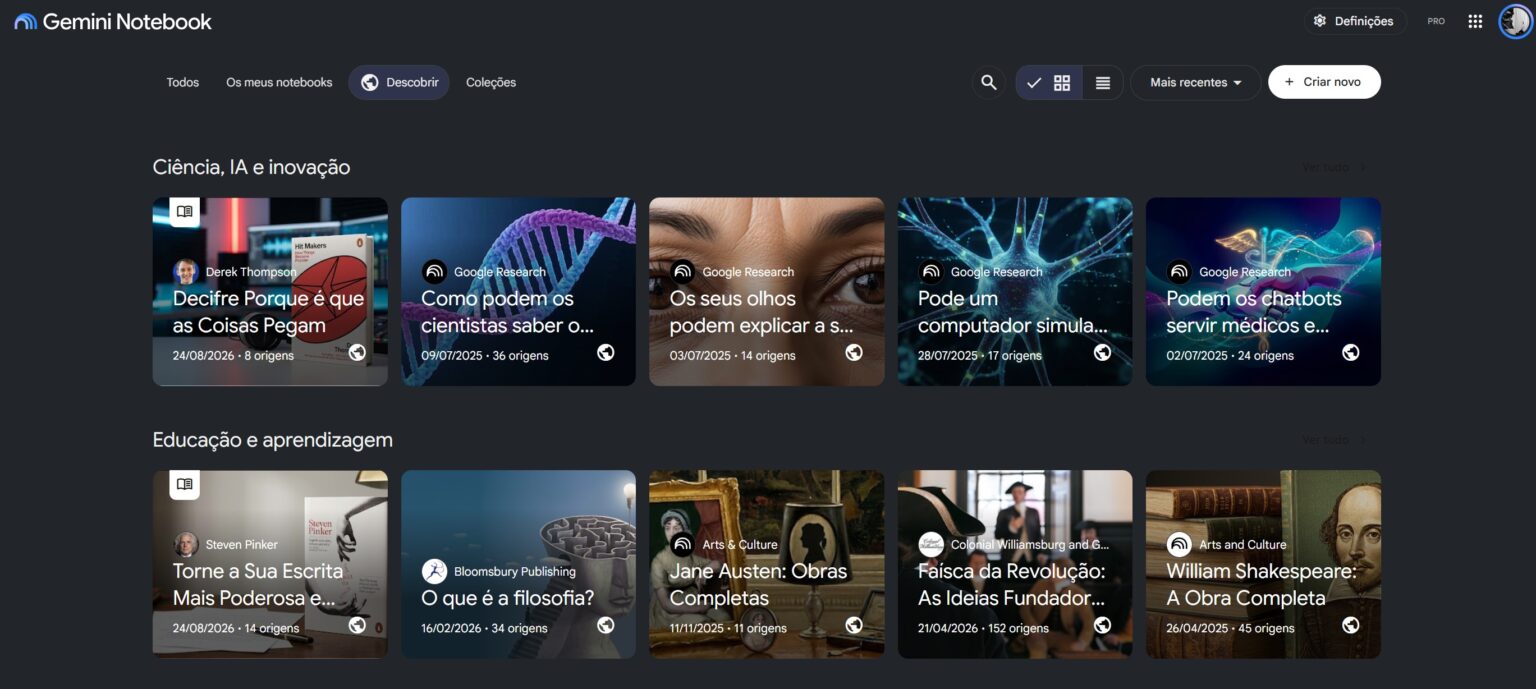Viewport: 1536px width, 689px height.
Task: Click Steven Pinker author avatar
Action: [x=185, y=545]
